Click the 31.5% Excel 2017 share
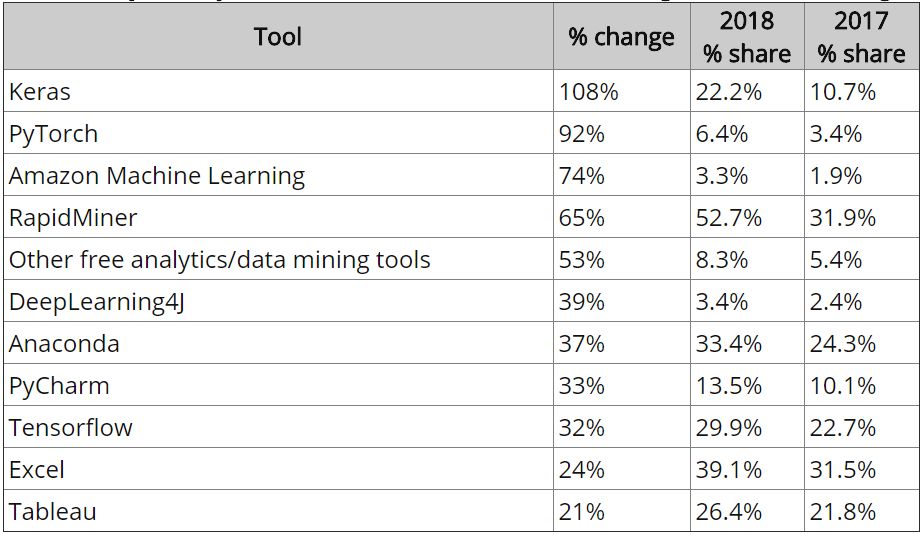Image resolution: width=922 pixels, height=534 pixels. tap(843, 470)
